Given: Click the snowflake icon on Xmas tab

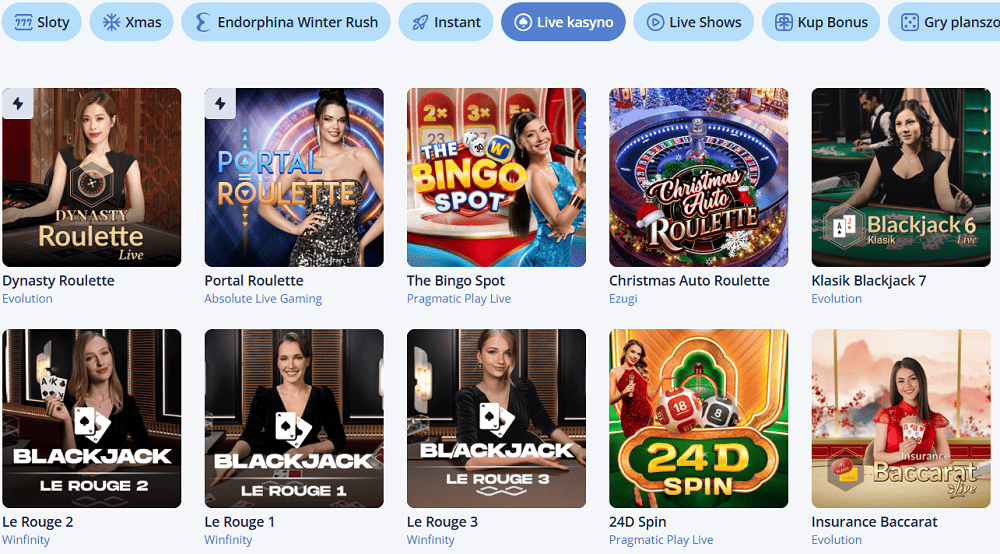Looking at the screenshot, I should (112, 22).
